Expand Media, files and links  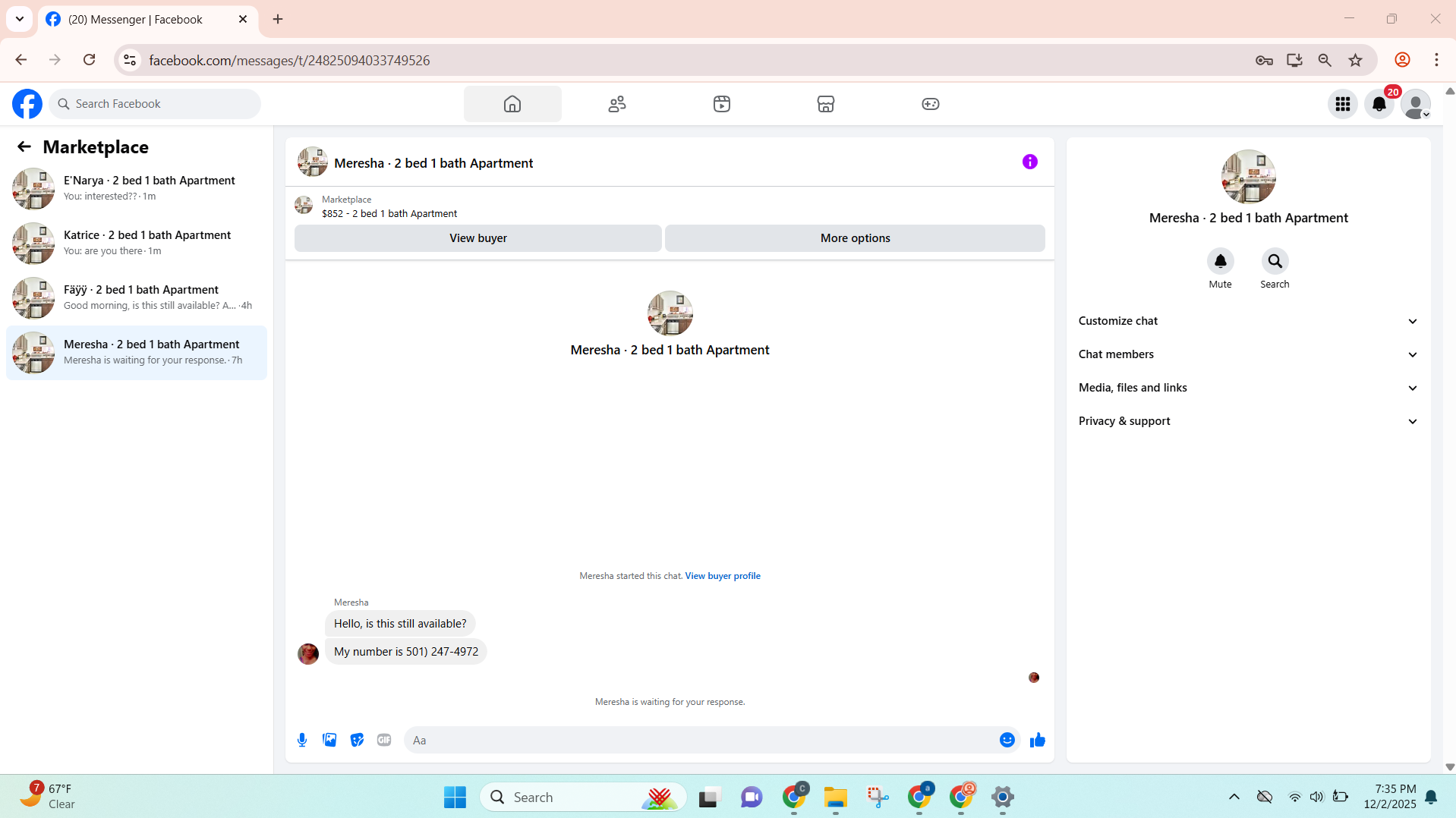click(1249, 388)
